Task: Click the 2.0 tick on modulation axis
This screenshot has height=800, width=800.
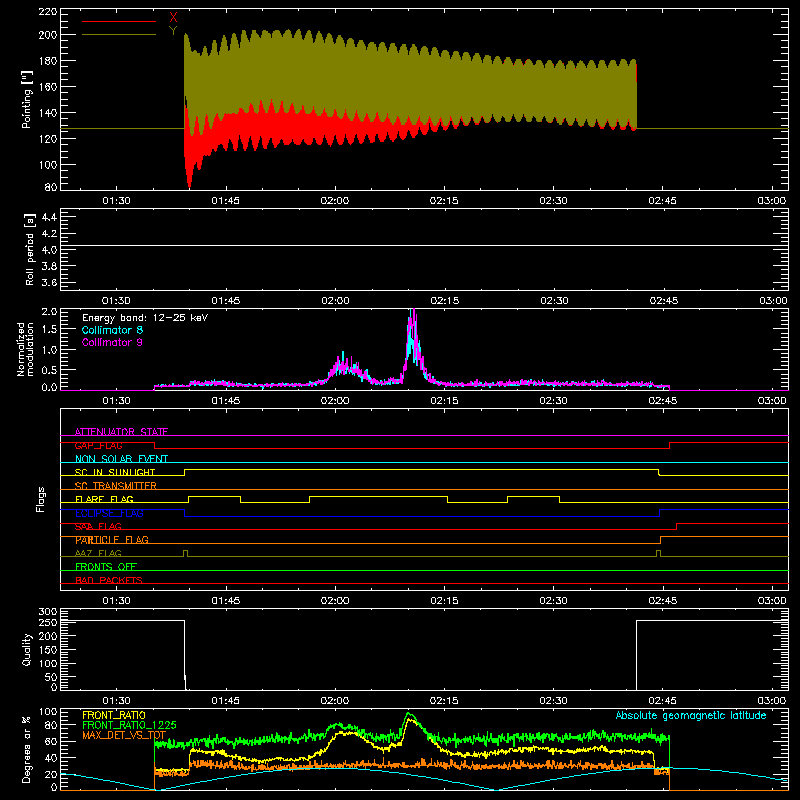Action: (x=49, y=311)
